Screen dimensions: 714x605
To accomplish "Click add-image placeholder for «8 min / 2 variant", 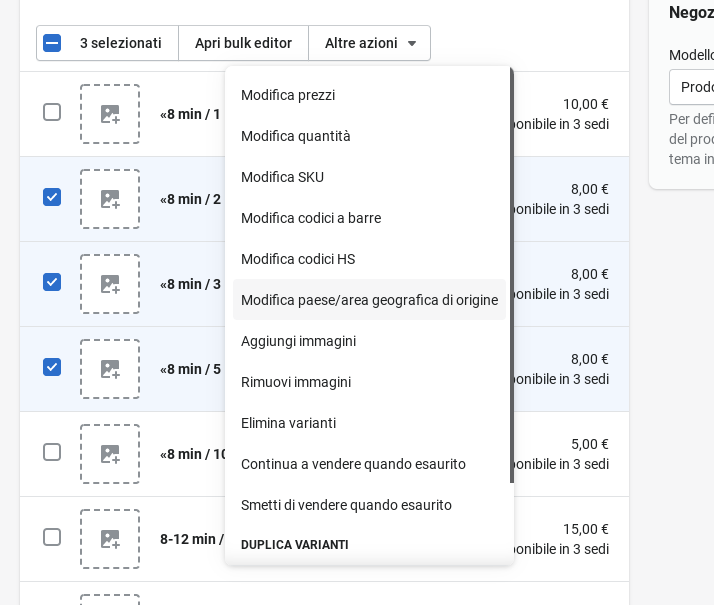I will click(110, 199).
